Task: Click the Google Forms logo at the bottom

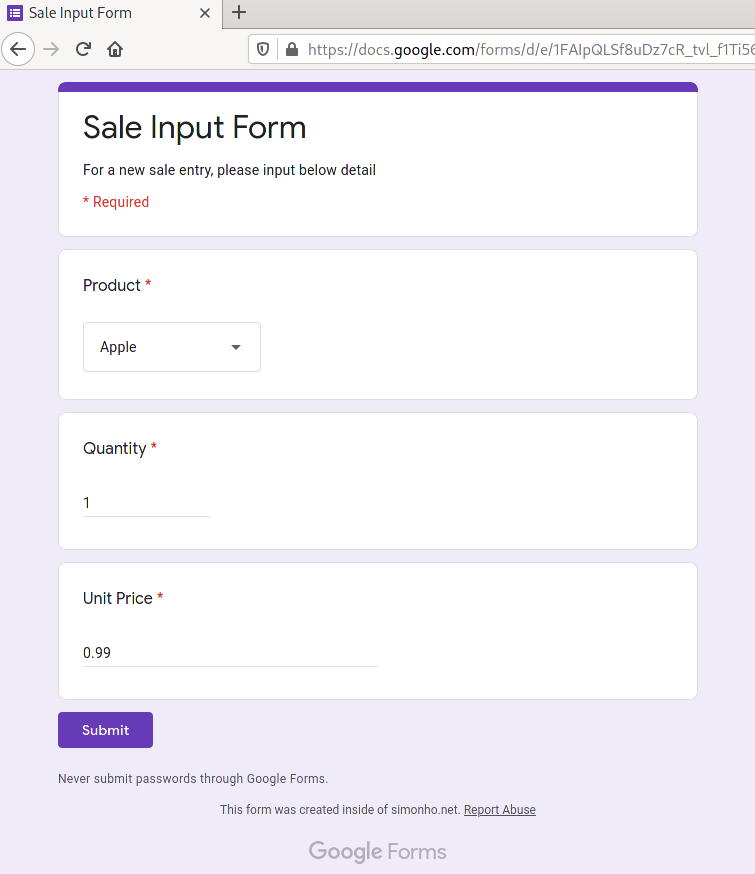Action: tap(377, 851)
